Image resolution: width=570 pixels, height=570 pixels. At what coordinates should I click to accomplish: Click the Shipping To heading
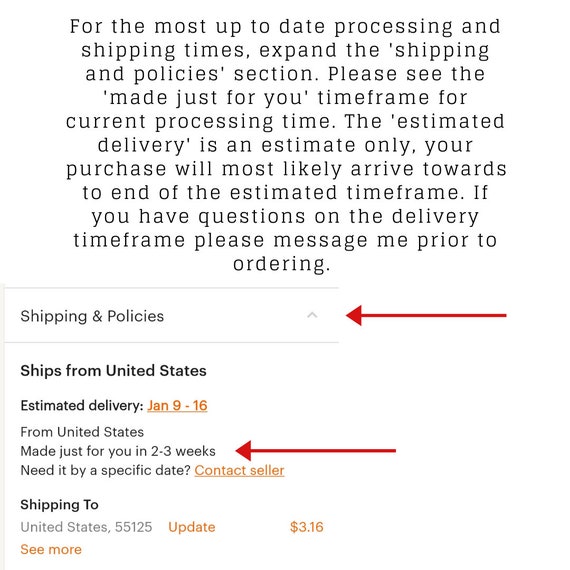59,505
